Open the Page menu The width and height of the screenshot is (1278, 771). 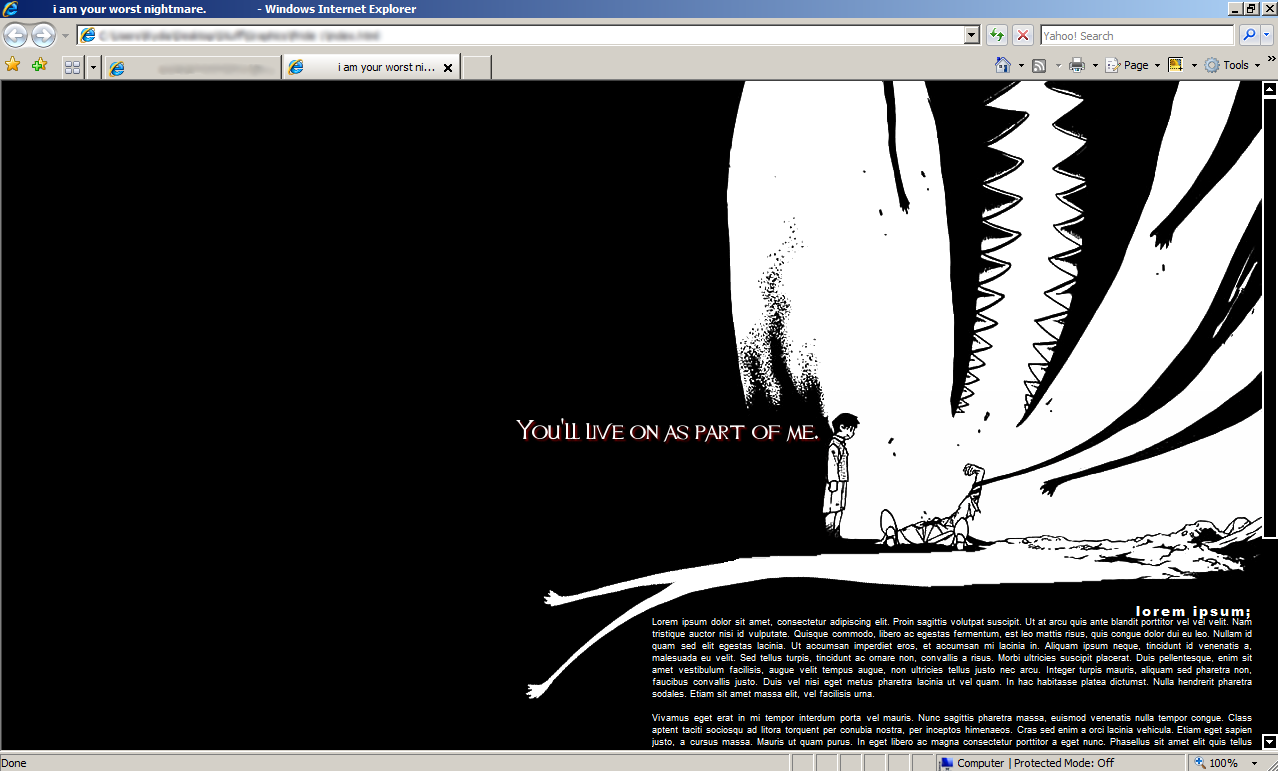1133,65
